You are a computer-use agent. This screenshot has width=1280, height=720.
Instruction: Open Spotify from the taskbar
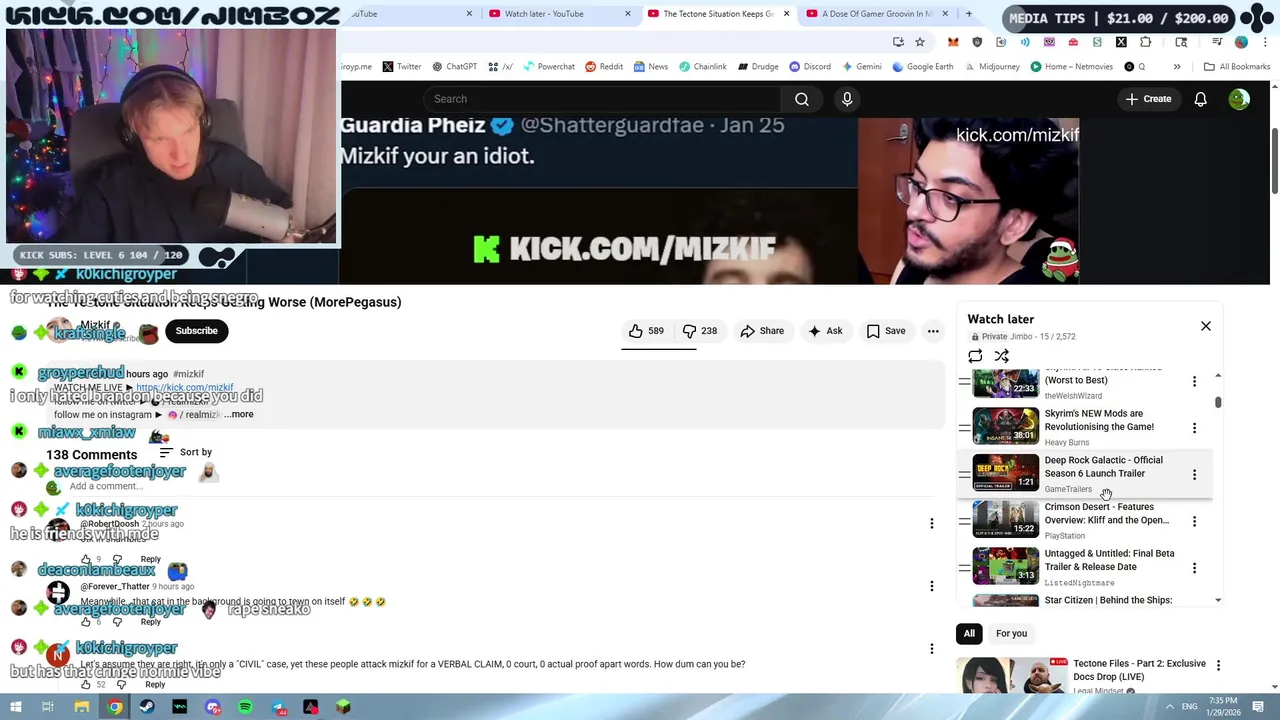pyautogui.click(x=245, y=707)
